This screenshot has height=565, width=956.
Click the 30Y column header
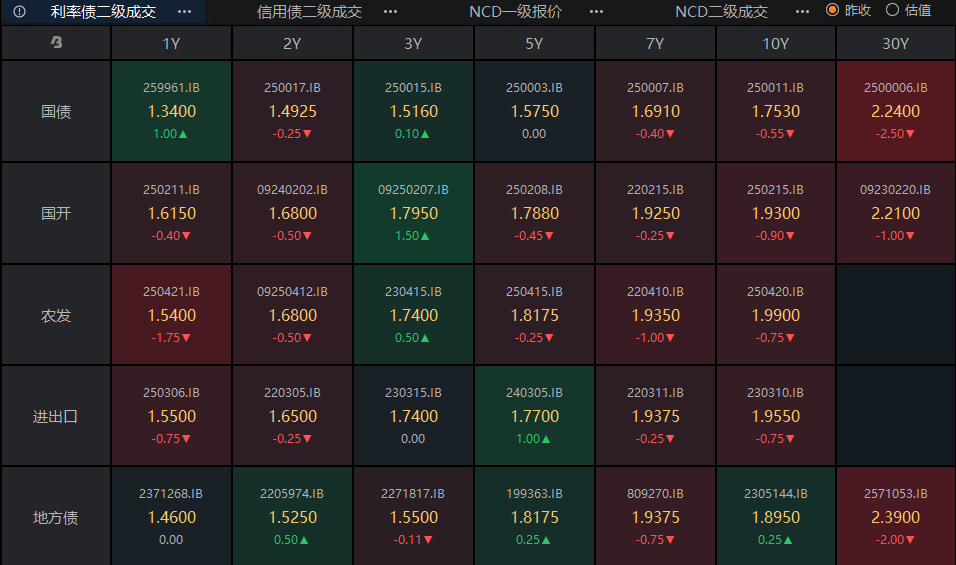pos(896,43)
